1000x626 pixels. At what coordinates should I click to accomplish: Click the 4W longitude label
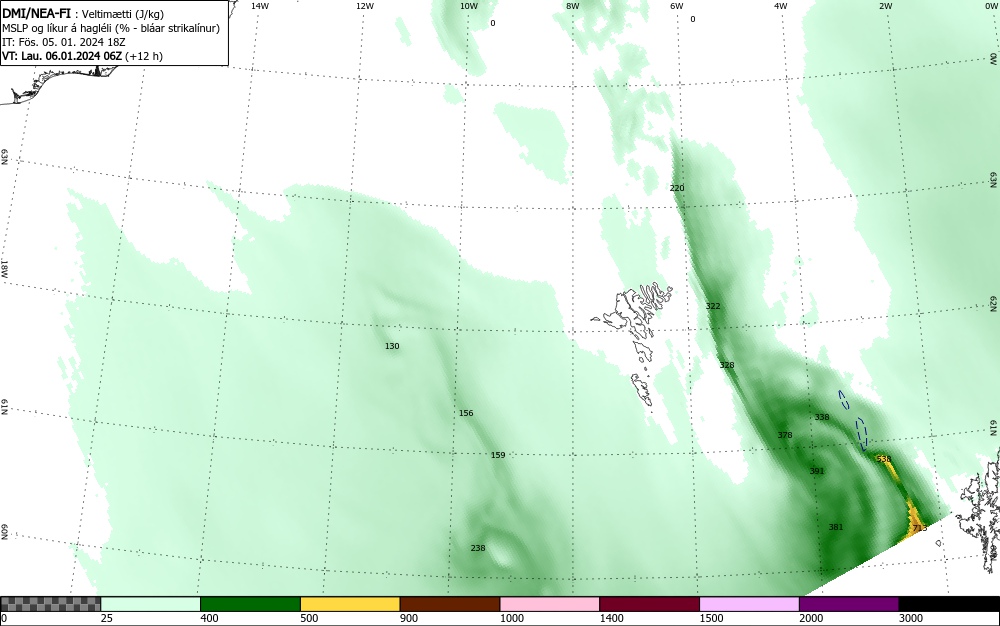(781, 6)
